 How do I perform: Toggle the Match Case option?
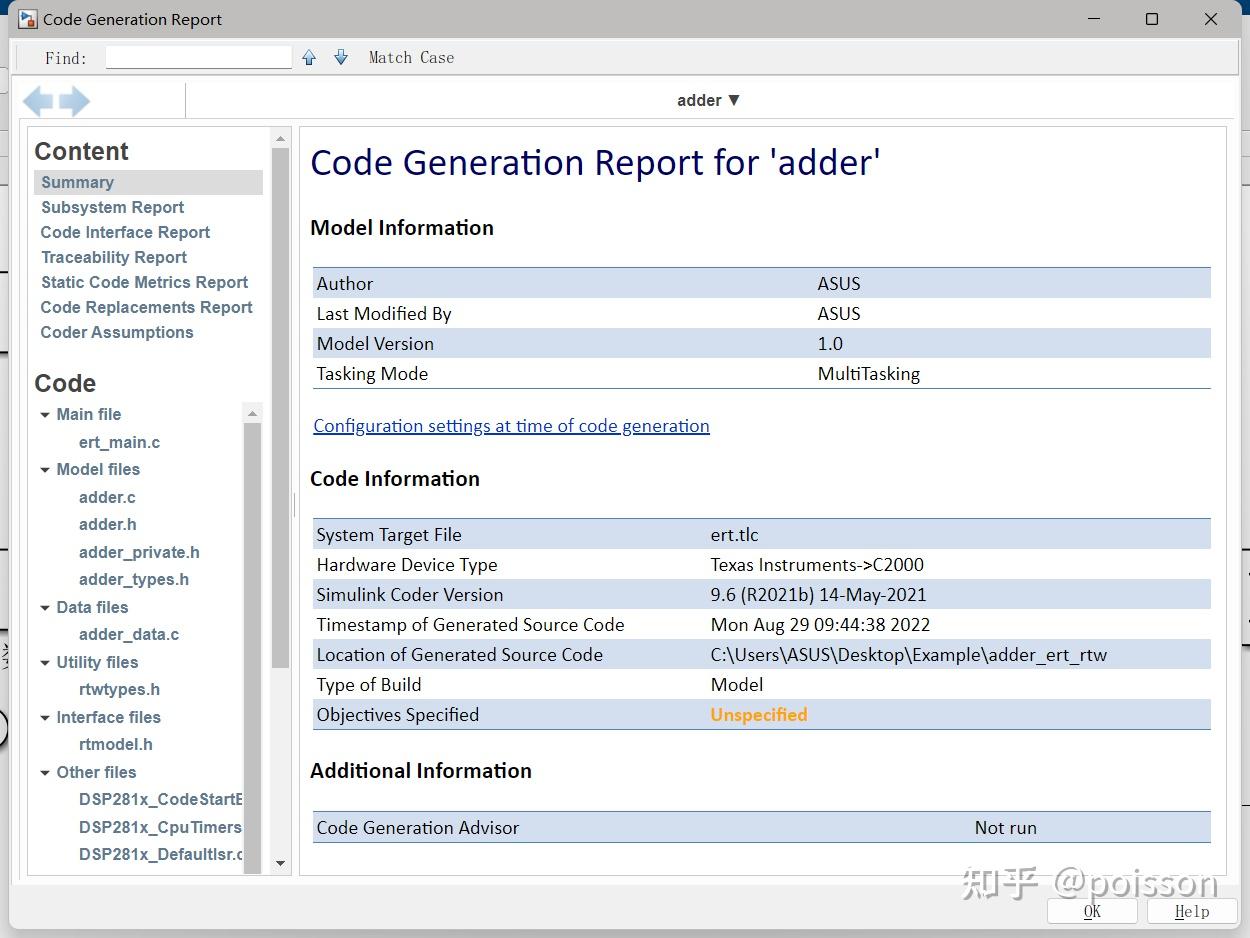point(411,58)
